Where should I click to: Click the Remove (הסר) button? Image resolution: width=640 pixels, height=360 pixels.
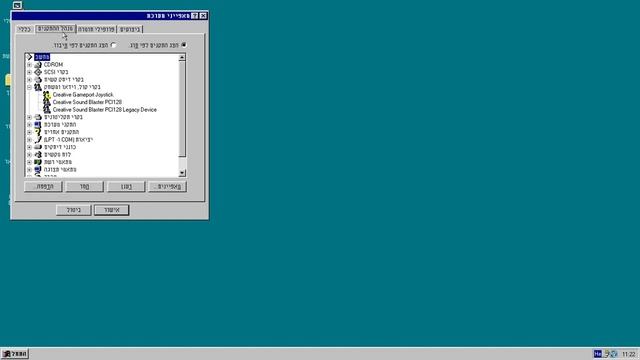(84, 187)
